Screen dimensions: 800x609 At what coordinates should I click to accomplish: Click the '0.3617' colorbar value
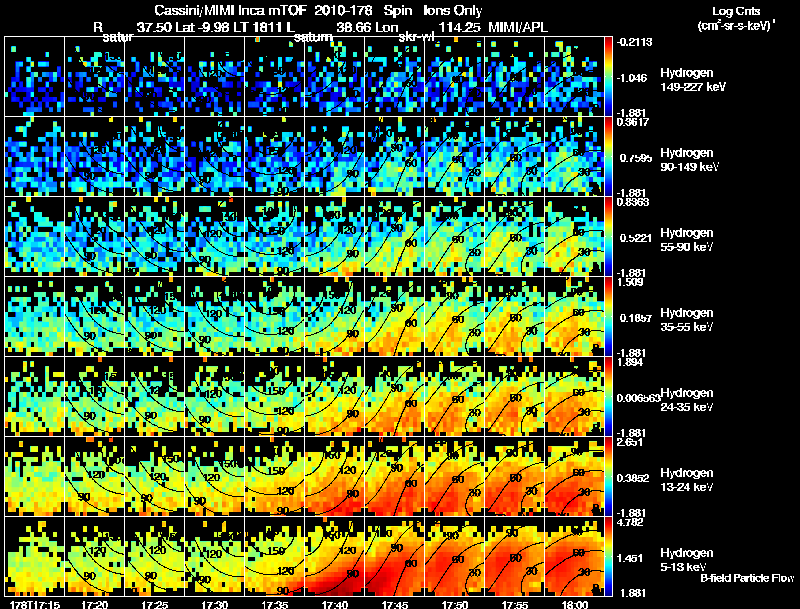[633, 122]
